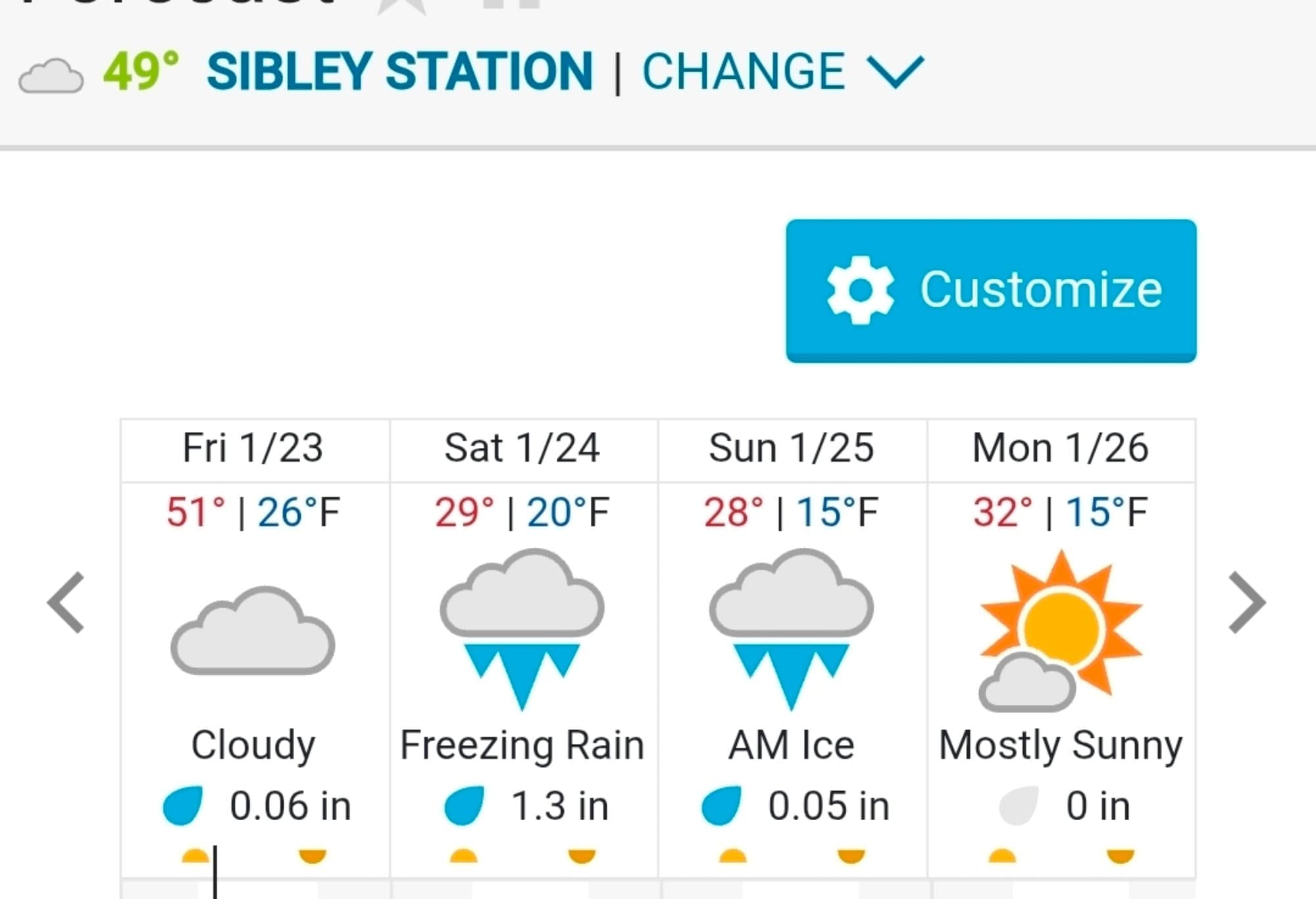Click the cloud icon beside 49° temperature
Image resolution: width=1316 pixels, height=899 pixels.
tap(51, 76)
